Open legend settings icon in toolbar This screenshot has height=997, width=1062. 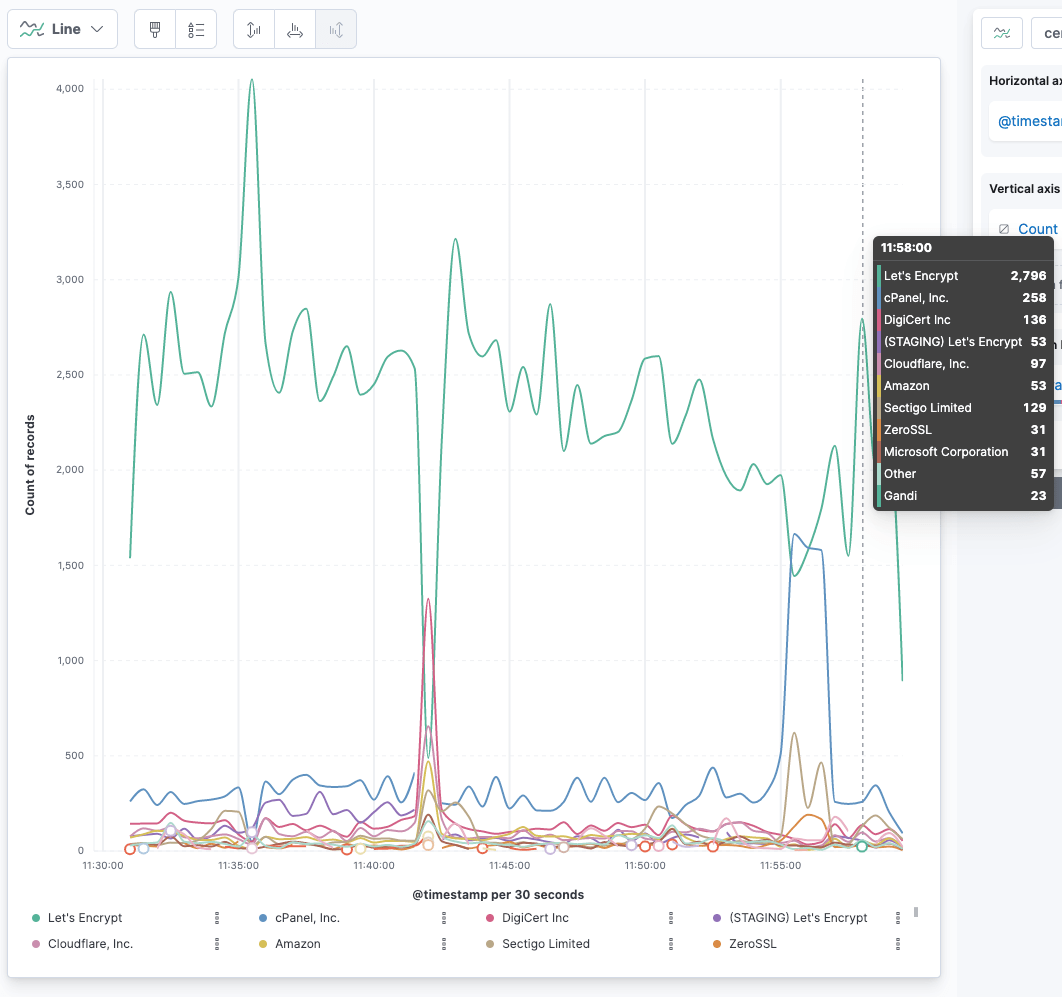(x=196, y=30)
